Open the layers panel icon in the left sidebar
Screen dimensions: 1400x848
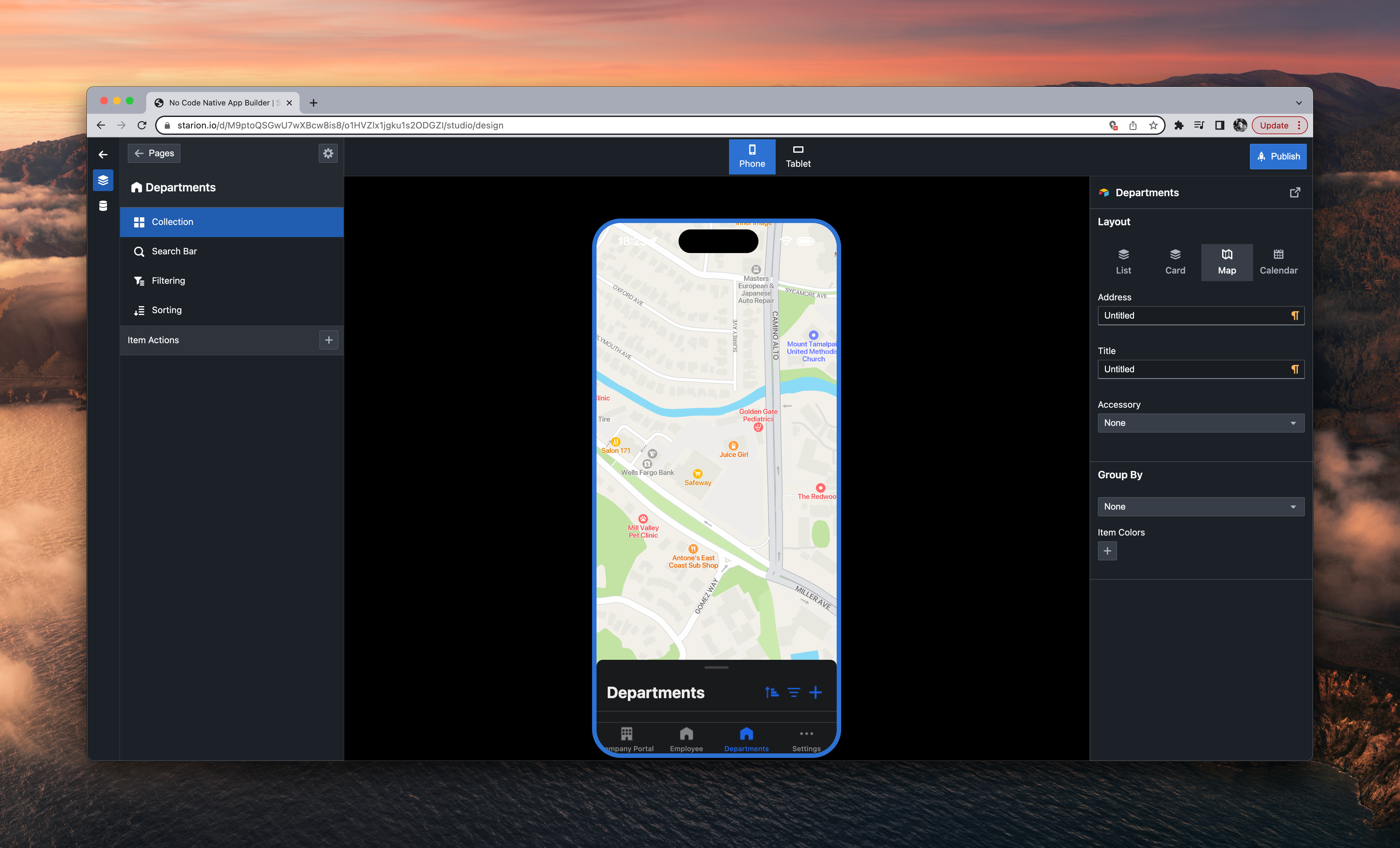point(103,180)
